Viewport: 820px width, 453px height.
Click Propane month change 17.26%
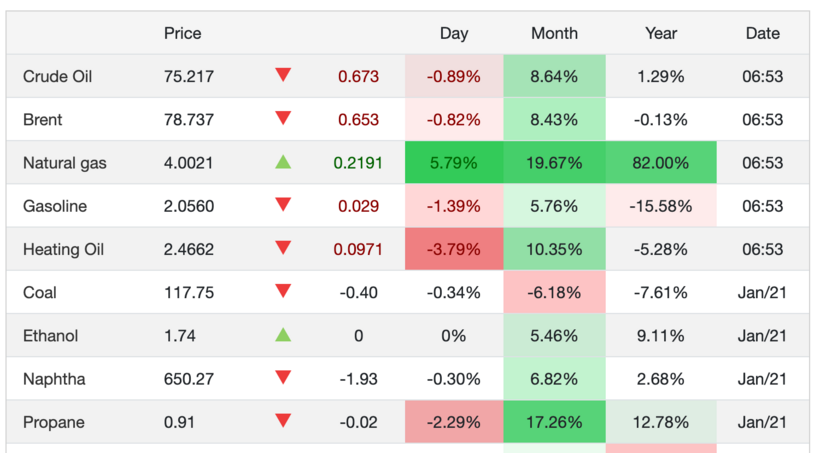coord(554,422)
